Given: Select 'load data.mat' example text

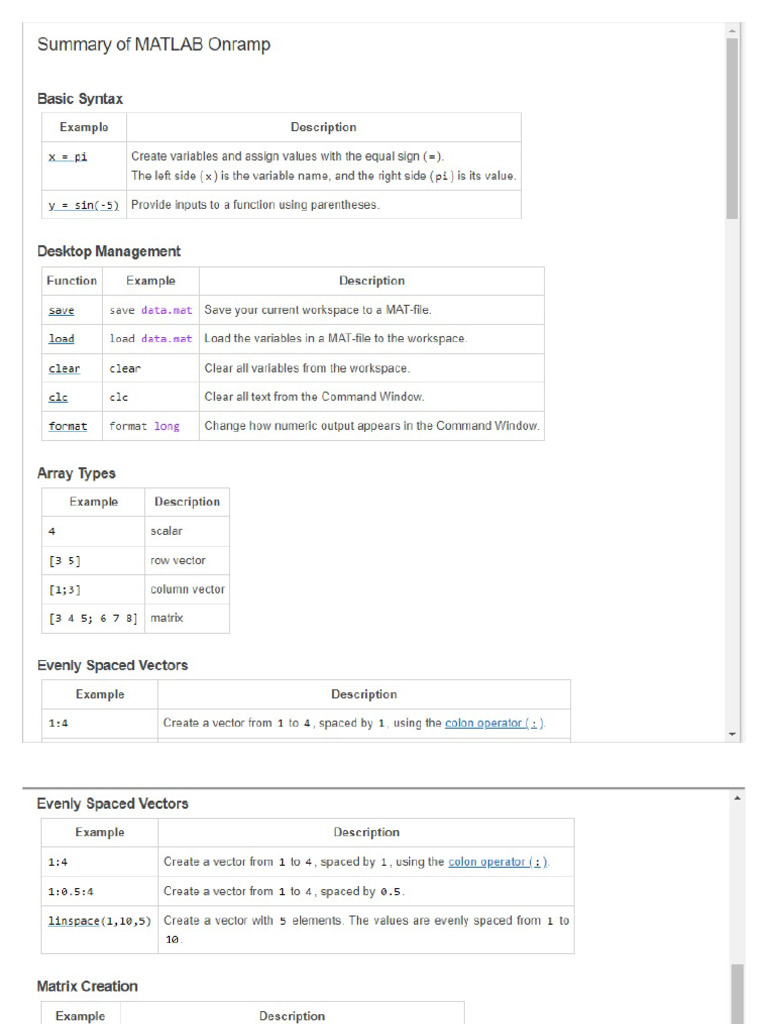Looking at the screenshot, I should point(151,338).
